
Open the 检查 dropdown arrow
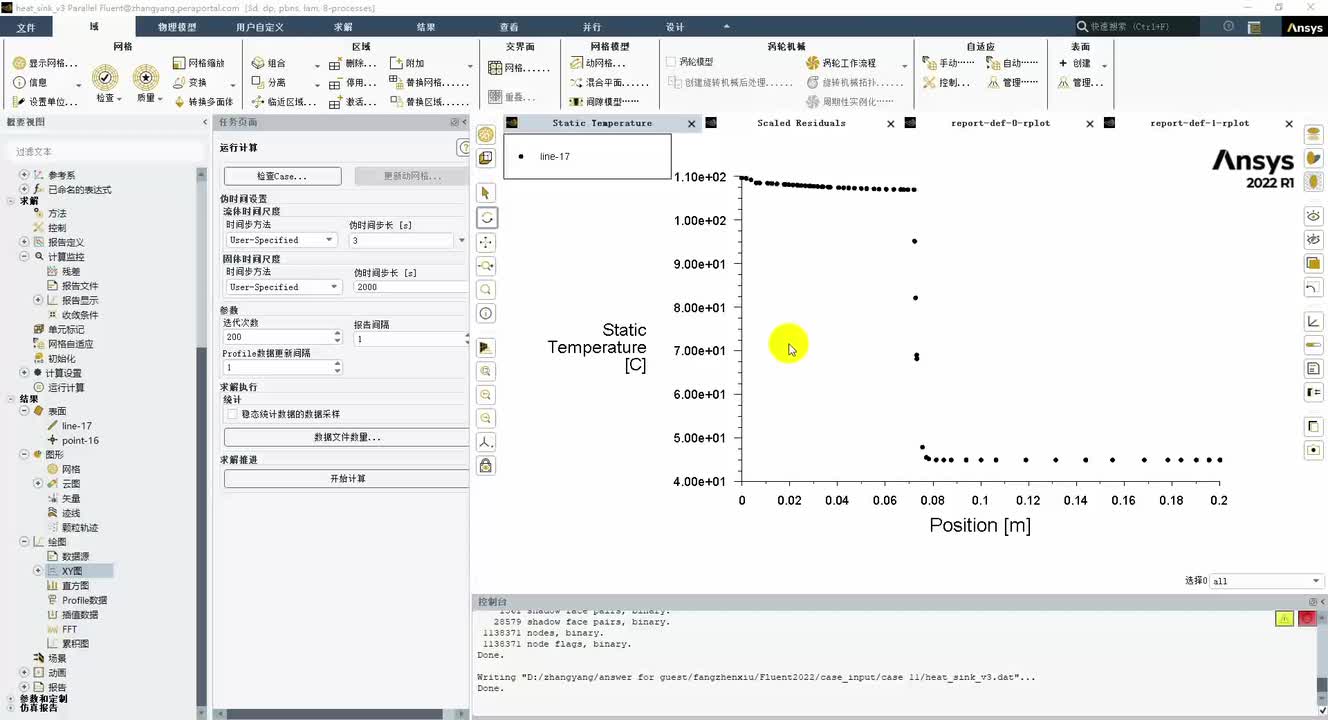point(119,99)
